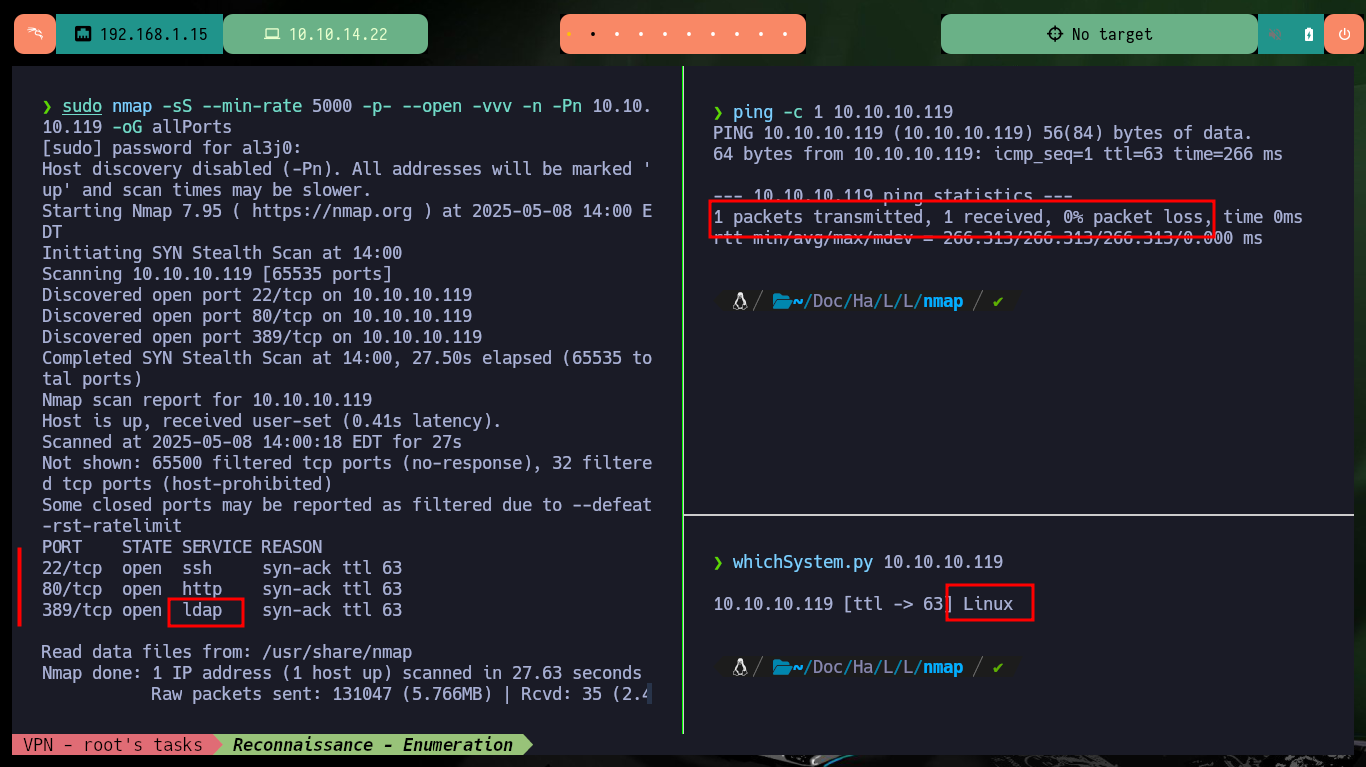This screenshot has height=767, width=1366.
Task: Switch to the last workspace dot
Action: click(x=785, y=34)
